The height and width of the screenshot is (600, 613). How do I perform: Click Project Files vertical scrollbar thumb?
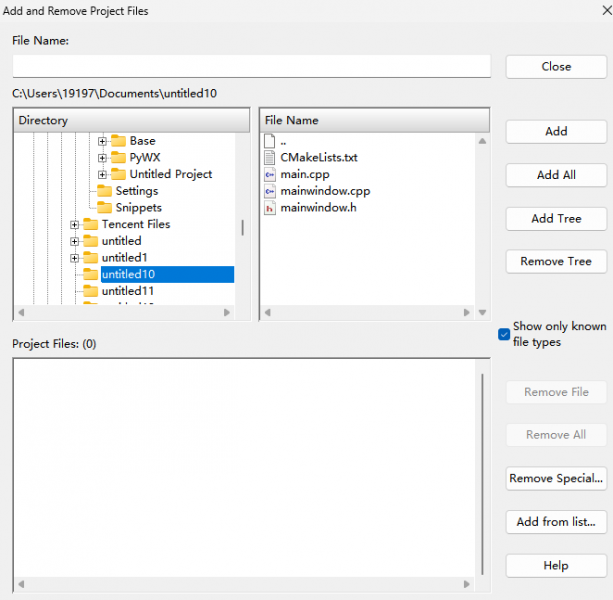click(x=482, y=474)
